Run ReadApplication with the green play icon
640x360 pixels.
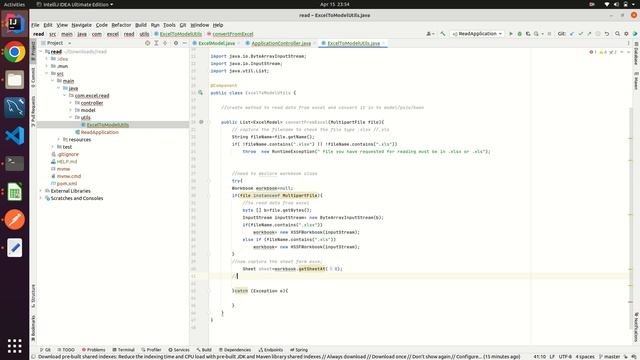[x=511, y=34]
